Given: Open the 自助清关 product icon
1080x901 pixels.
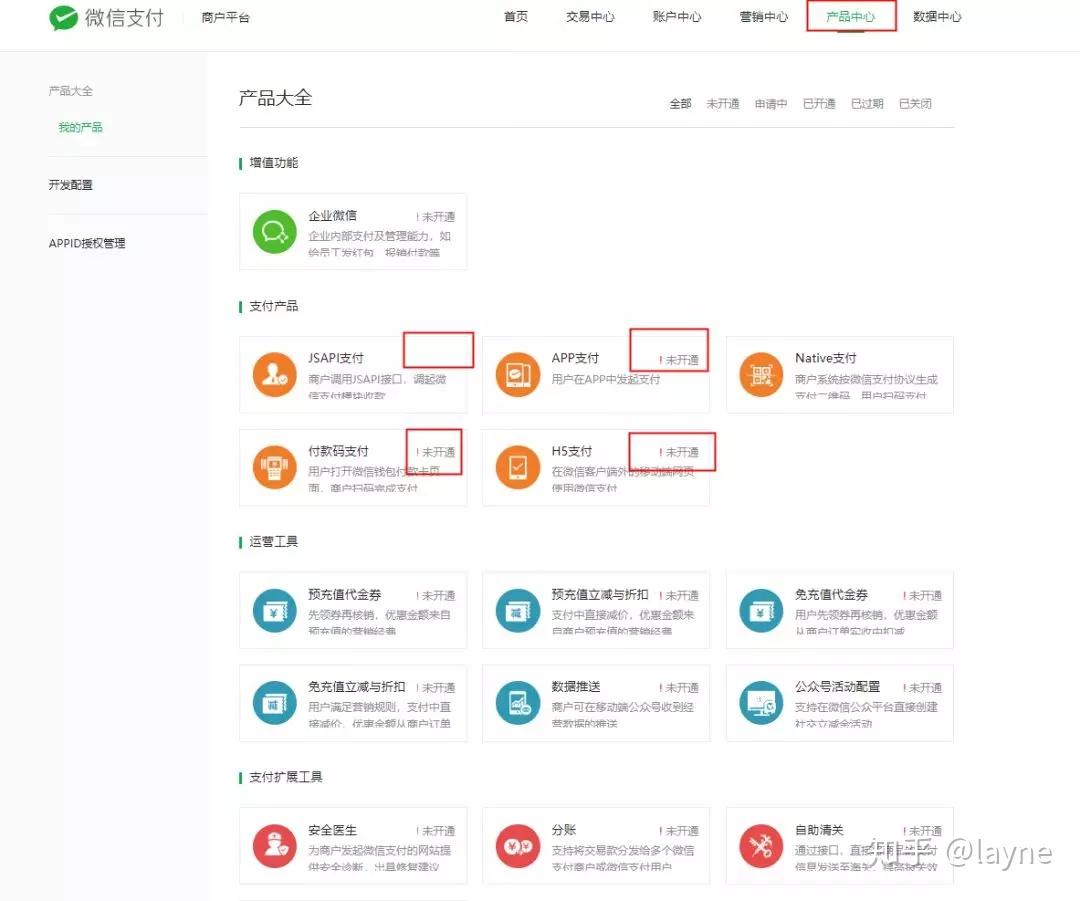Looking at the screenshot, I should (x=761, y=846).
